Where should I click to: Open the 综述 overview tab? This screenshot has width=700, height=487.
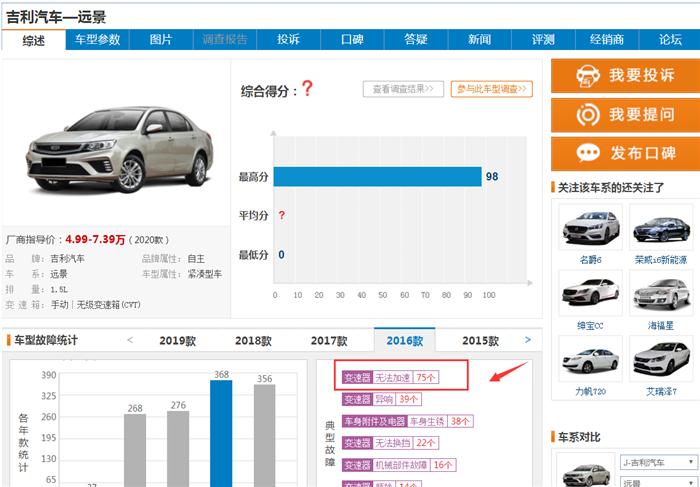(33, 40)
